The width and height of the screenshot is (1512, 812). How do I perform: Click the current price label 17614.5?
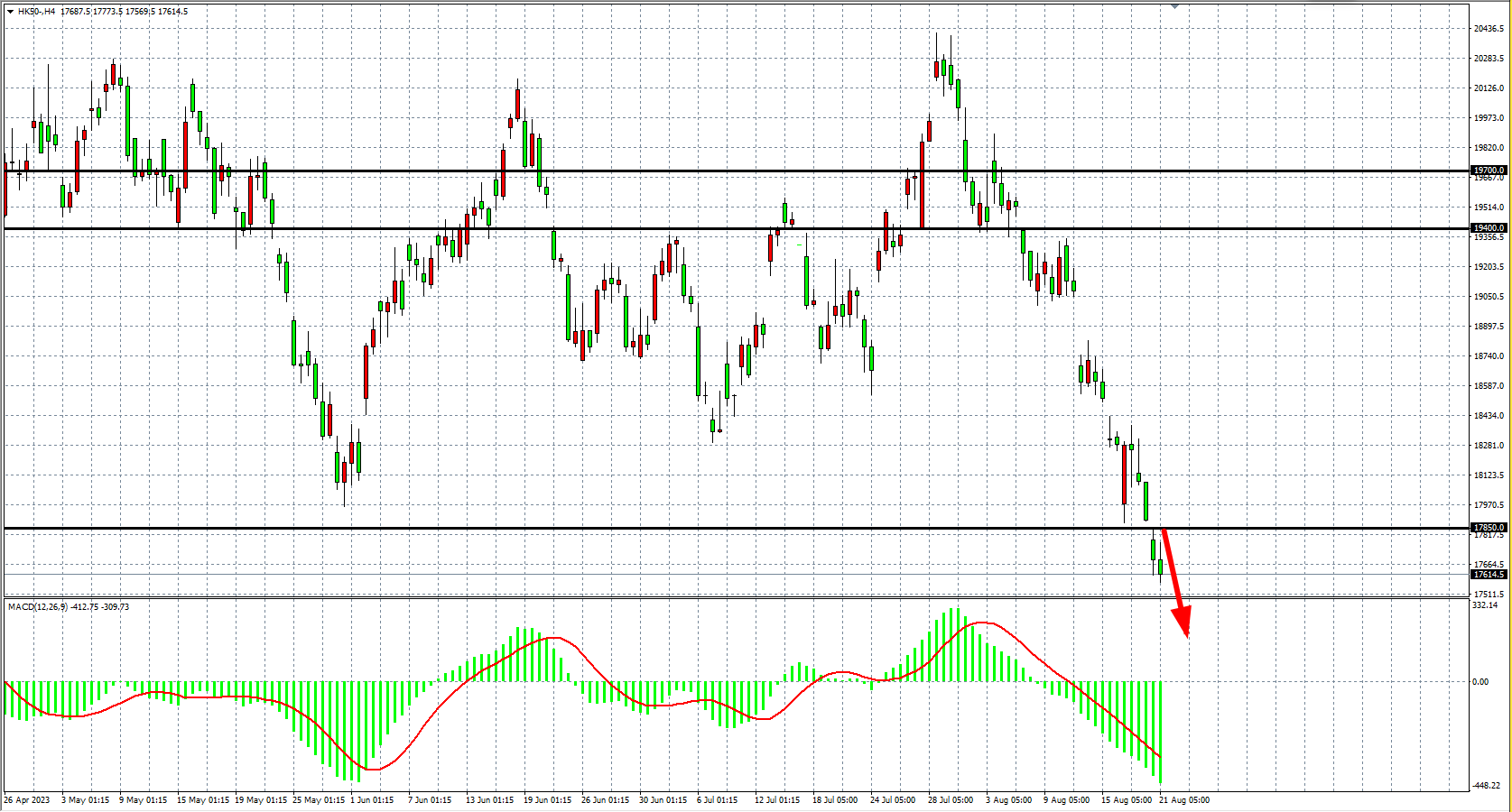[1489, 574]
